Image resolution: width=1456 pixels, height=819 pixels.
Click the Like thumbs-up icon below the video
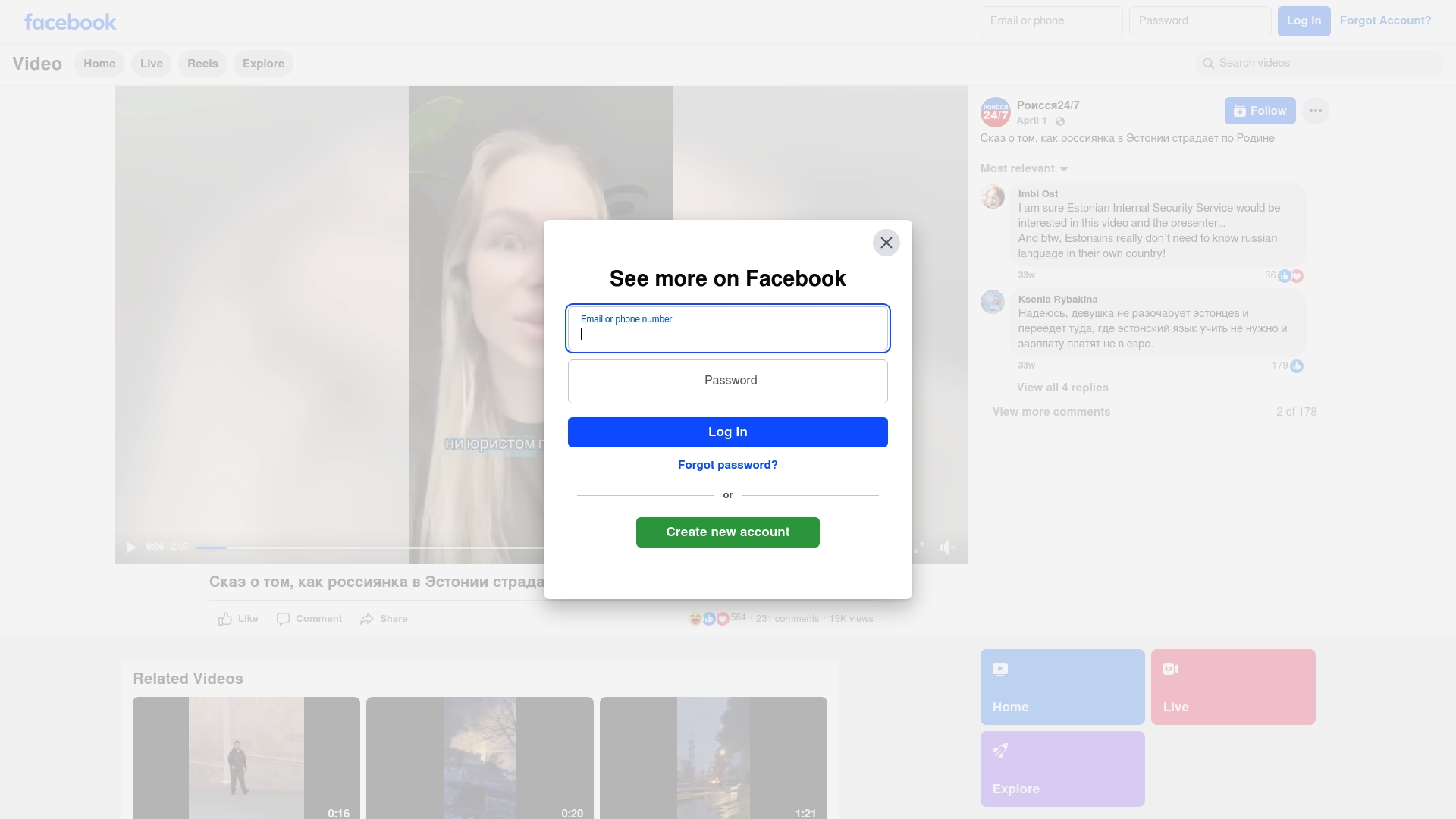[x=225, y=619]
